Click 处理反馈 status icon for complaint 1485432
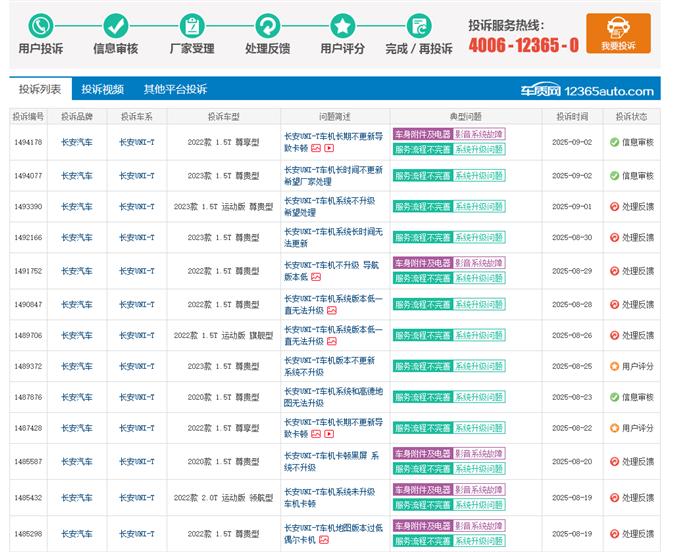Screen dimensions: 700x552 pos(614,498)
